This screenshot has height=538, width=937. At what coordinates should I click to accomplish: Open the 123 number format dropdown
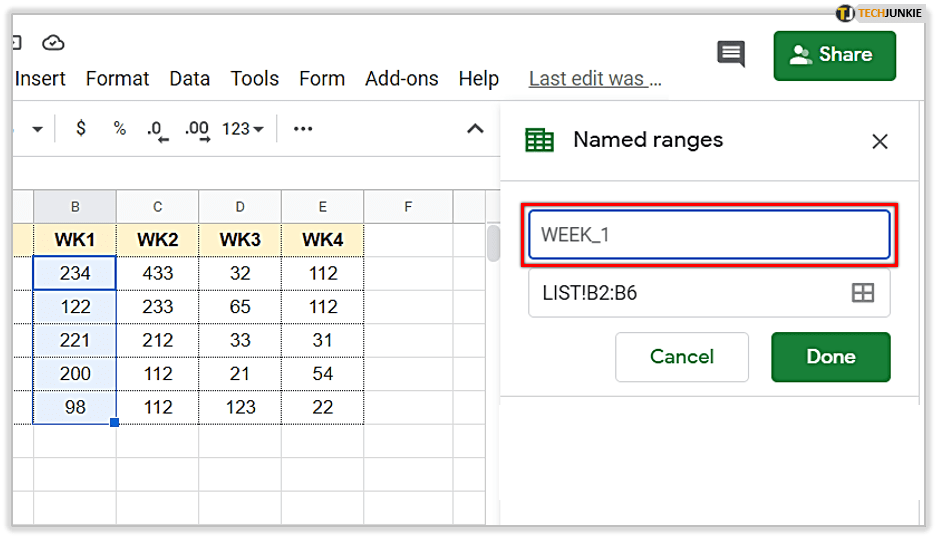(x=242, y=128)
